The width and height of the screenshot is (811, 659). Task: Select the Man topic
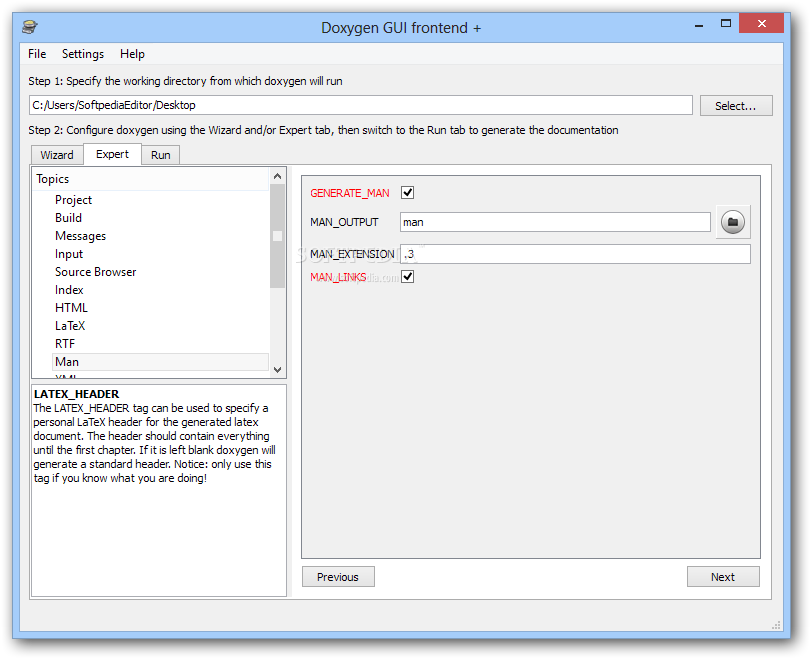(x=160, y=362)
